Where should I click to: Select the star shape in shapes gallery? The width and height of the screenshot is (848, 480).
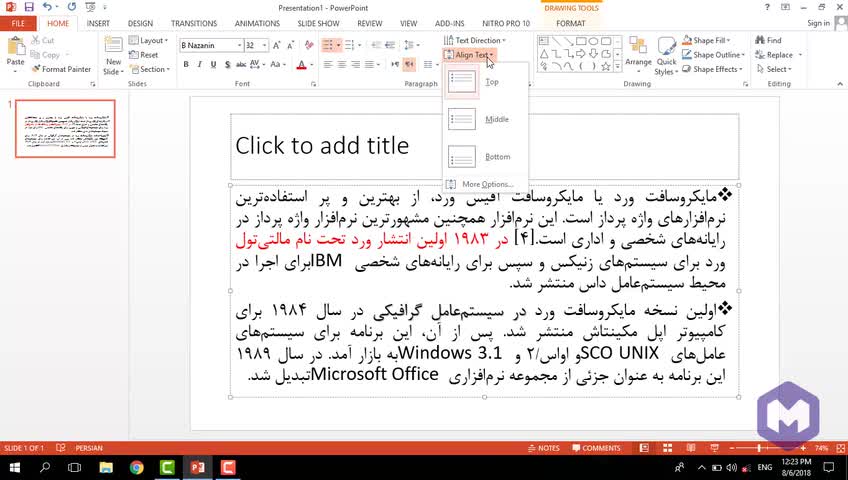coord(606,66)
